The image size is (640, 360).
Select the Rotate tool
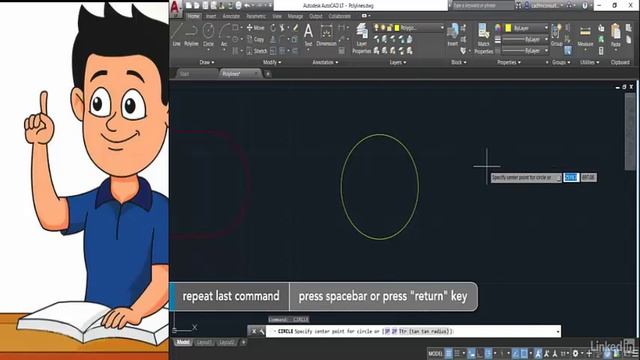(x=273, y=28)
